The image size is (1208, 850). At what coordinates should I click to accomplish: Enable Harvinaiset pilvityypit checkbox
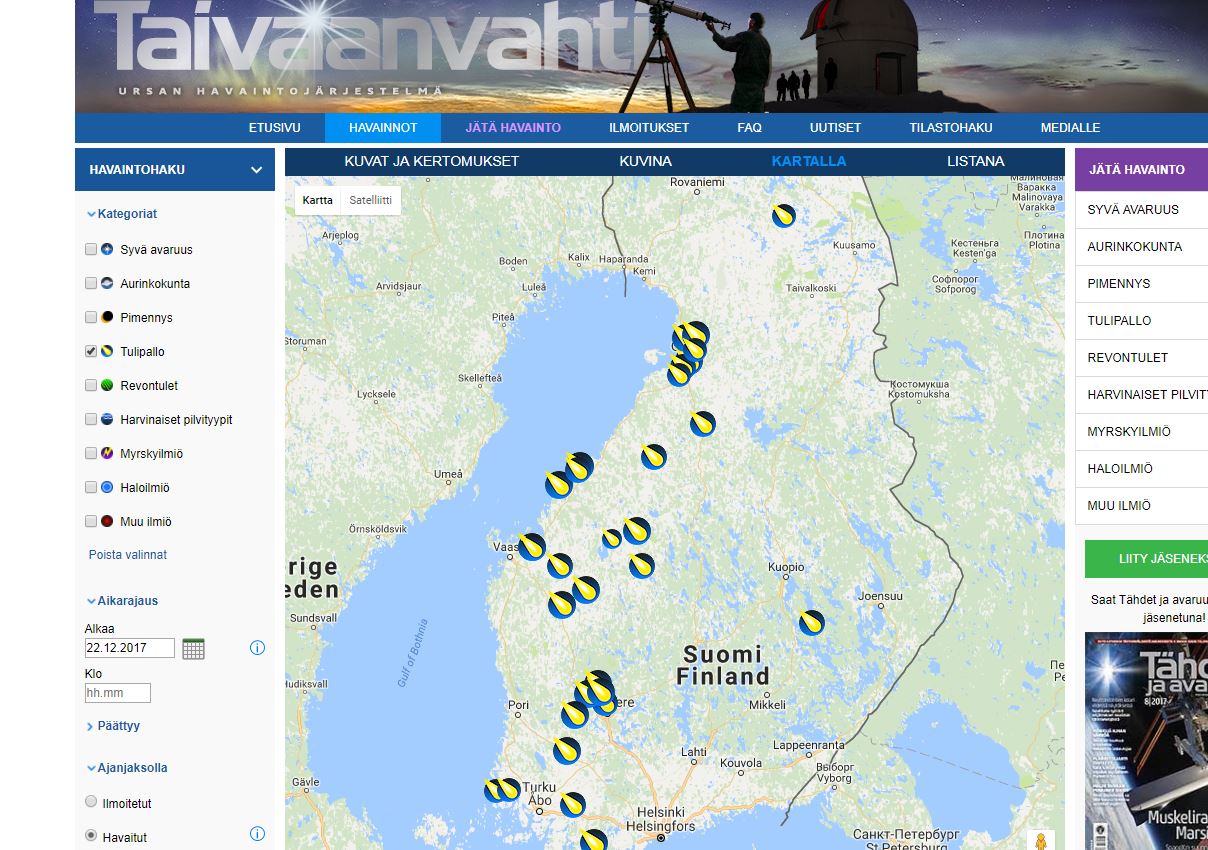(x=91, y=420)
